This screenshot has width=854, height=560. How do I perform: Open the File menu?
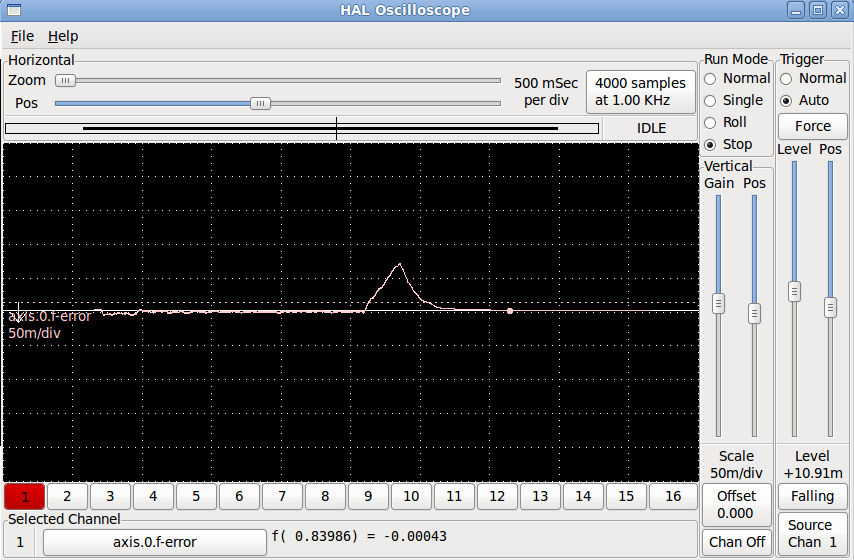pos(22,36)
